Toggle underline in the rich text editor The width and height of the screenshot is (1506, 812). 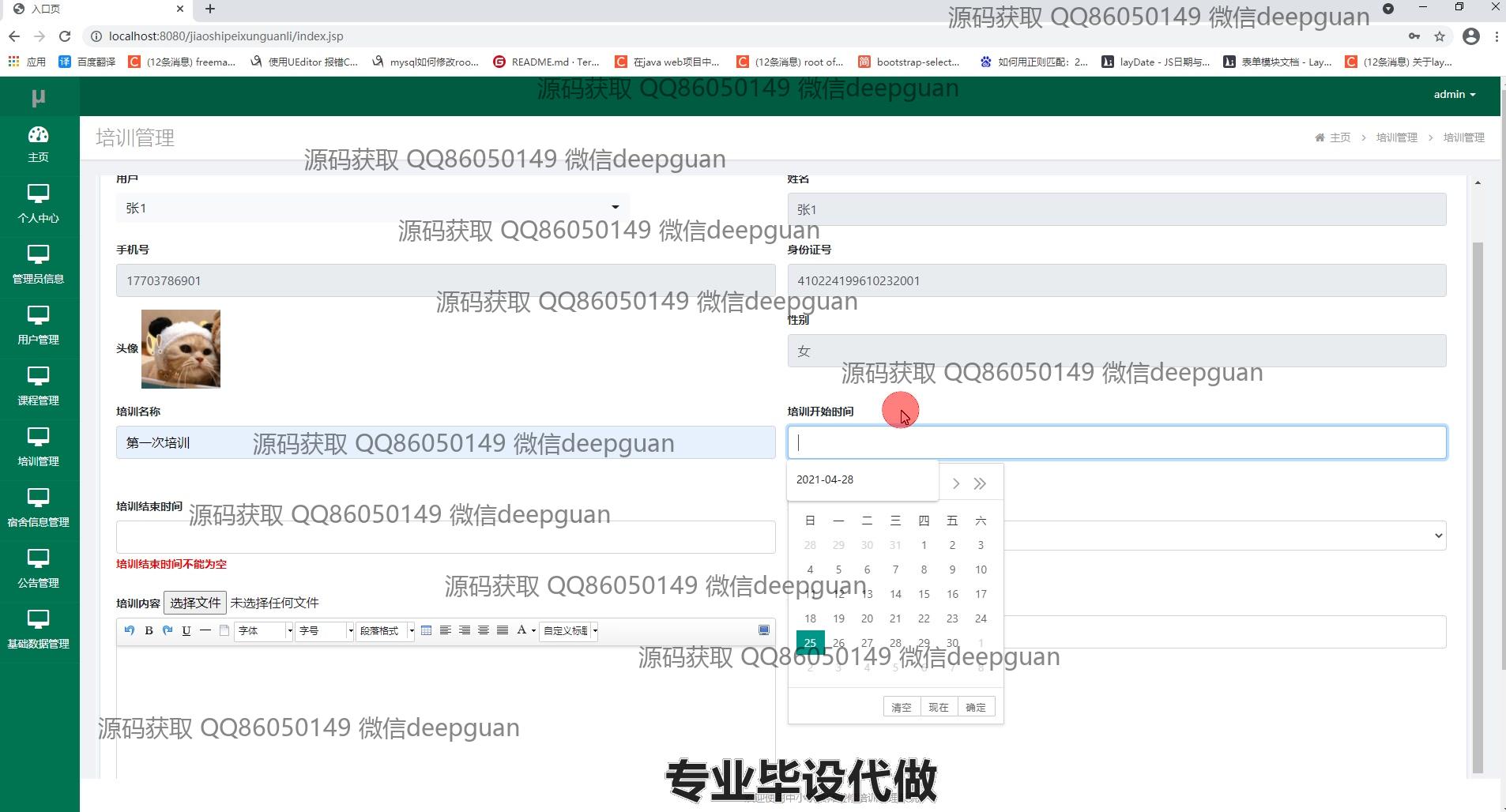[186, 630]
